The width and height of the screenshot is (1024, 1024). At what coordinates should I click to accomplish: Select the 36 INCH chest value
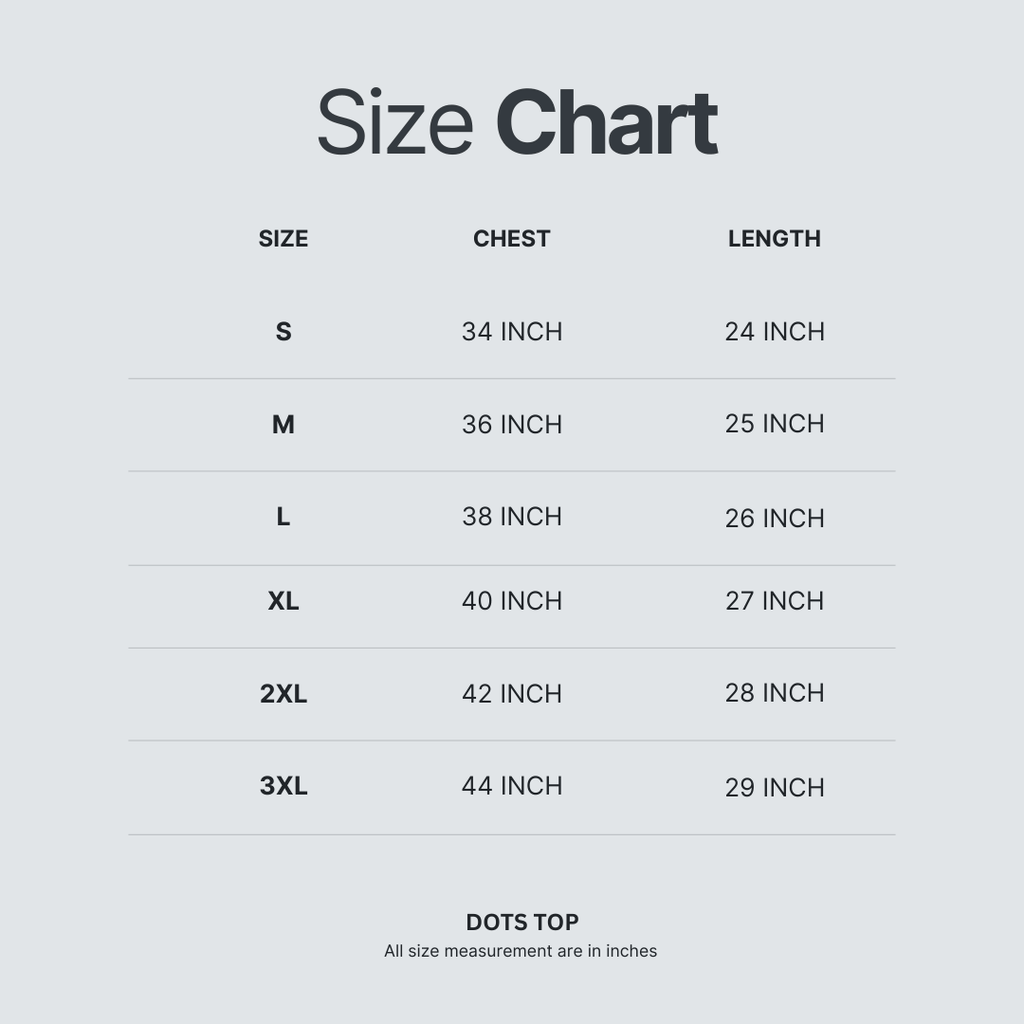tap(511, 425)
